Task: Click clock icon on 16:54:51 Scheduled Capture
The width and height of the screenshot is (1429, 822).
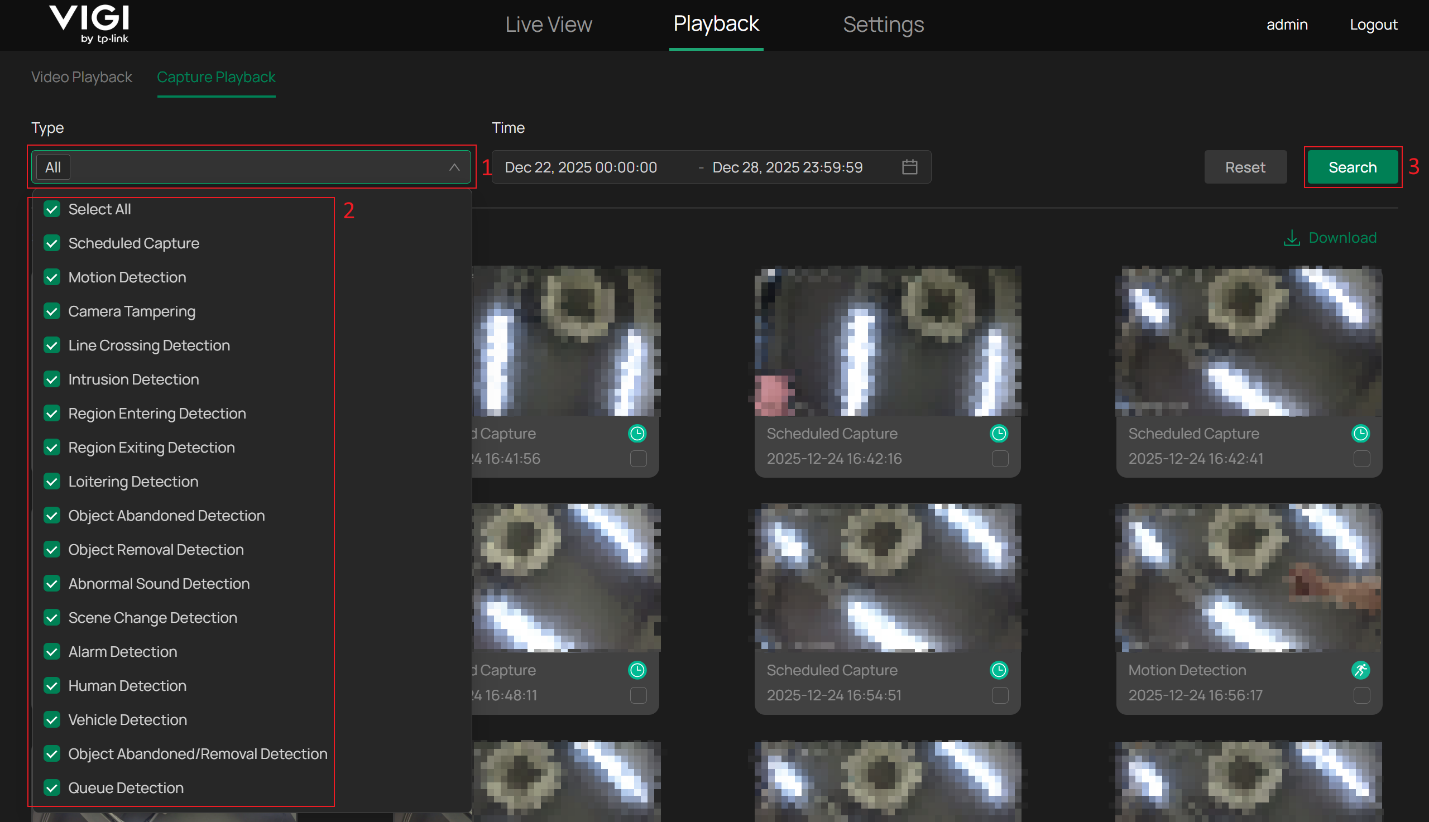Action: coord(998,670)
